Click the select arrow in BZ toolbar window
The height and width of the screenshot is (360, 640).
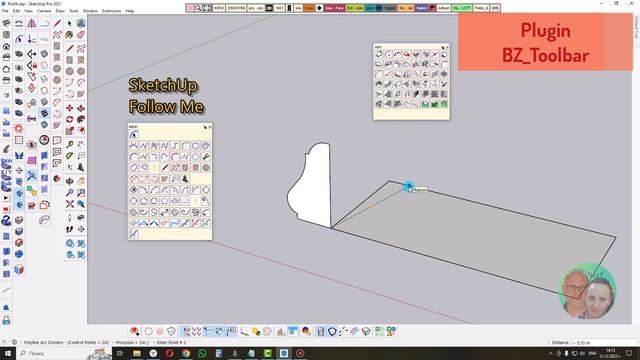pos(133,135)
